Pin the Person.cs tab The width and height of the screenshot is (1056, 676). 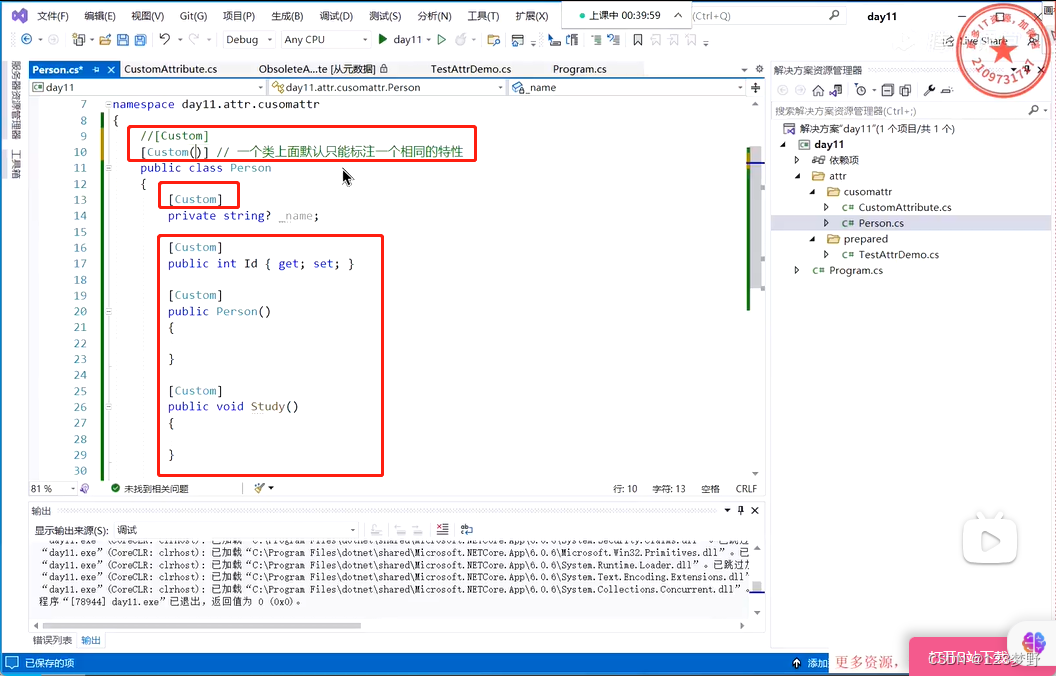(x=96, y=69)
